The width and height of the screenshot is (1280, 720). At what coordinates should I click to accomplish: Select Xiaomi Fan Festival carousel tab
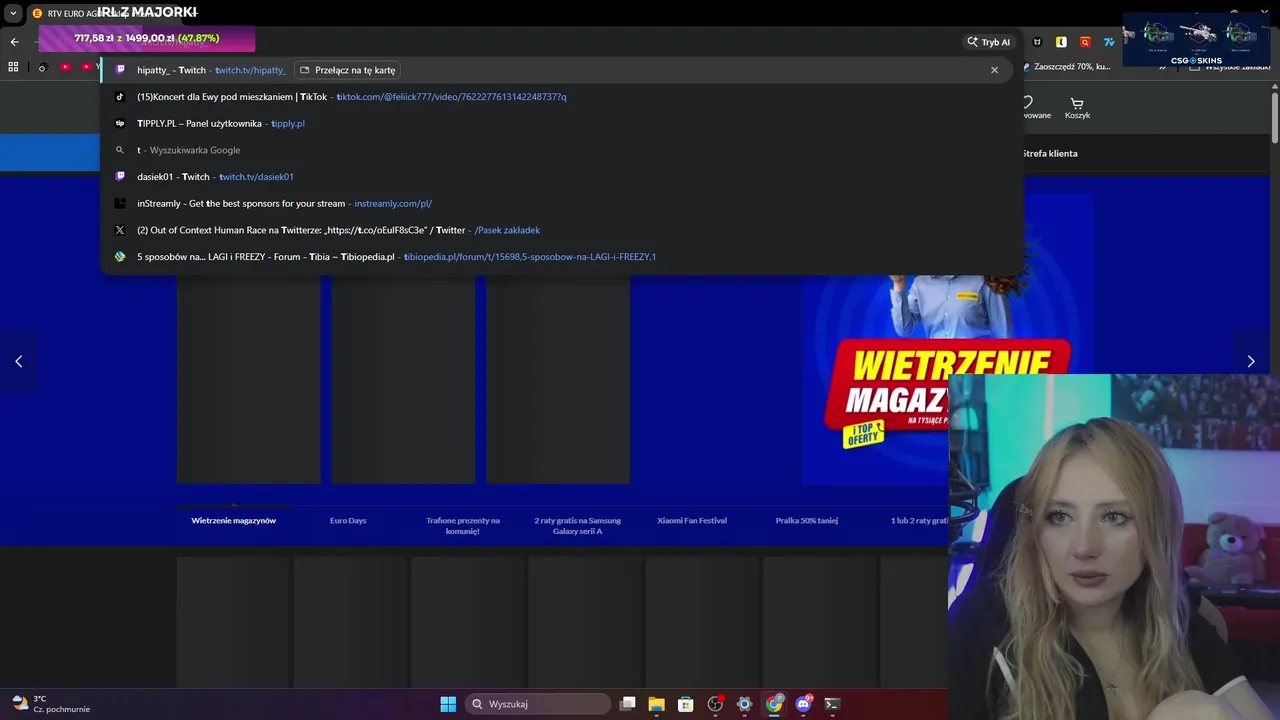692,521
